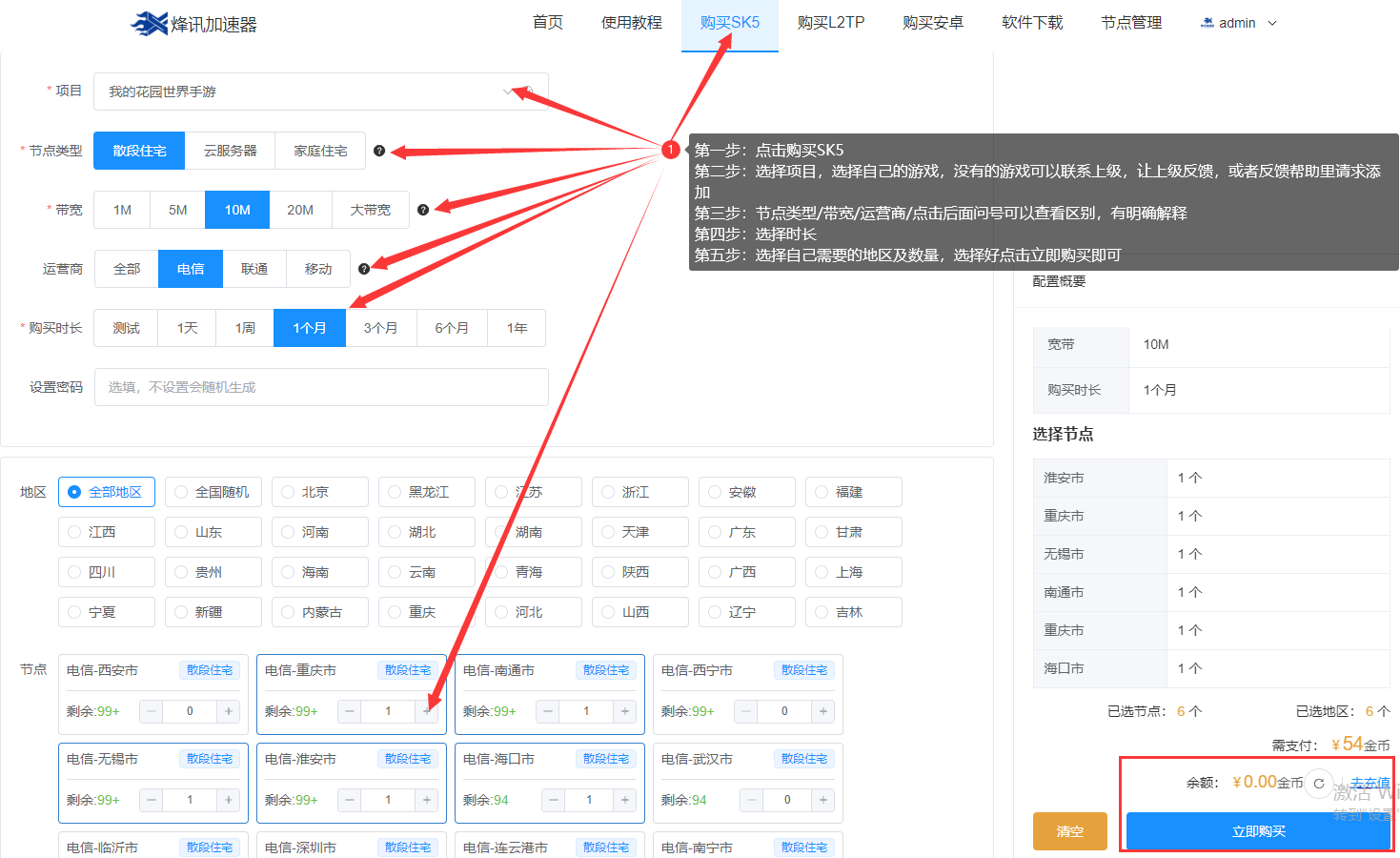
Task: Choose the 1年 purchase duration
Action: pos(517,328)
